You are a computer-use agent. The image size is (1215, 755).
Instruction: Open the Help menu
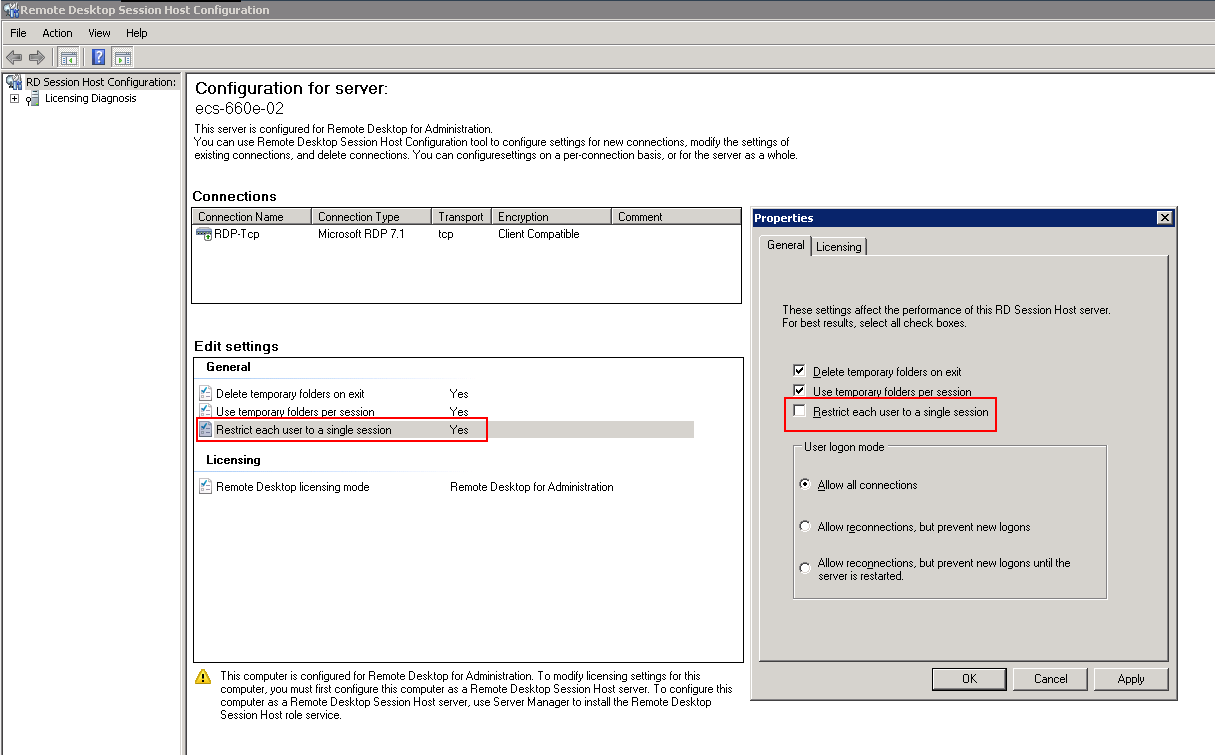136,33
